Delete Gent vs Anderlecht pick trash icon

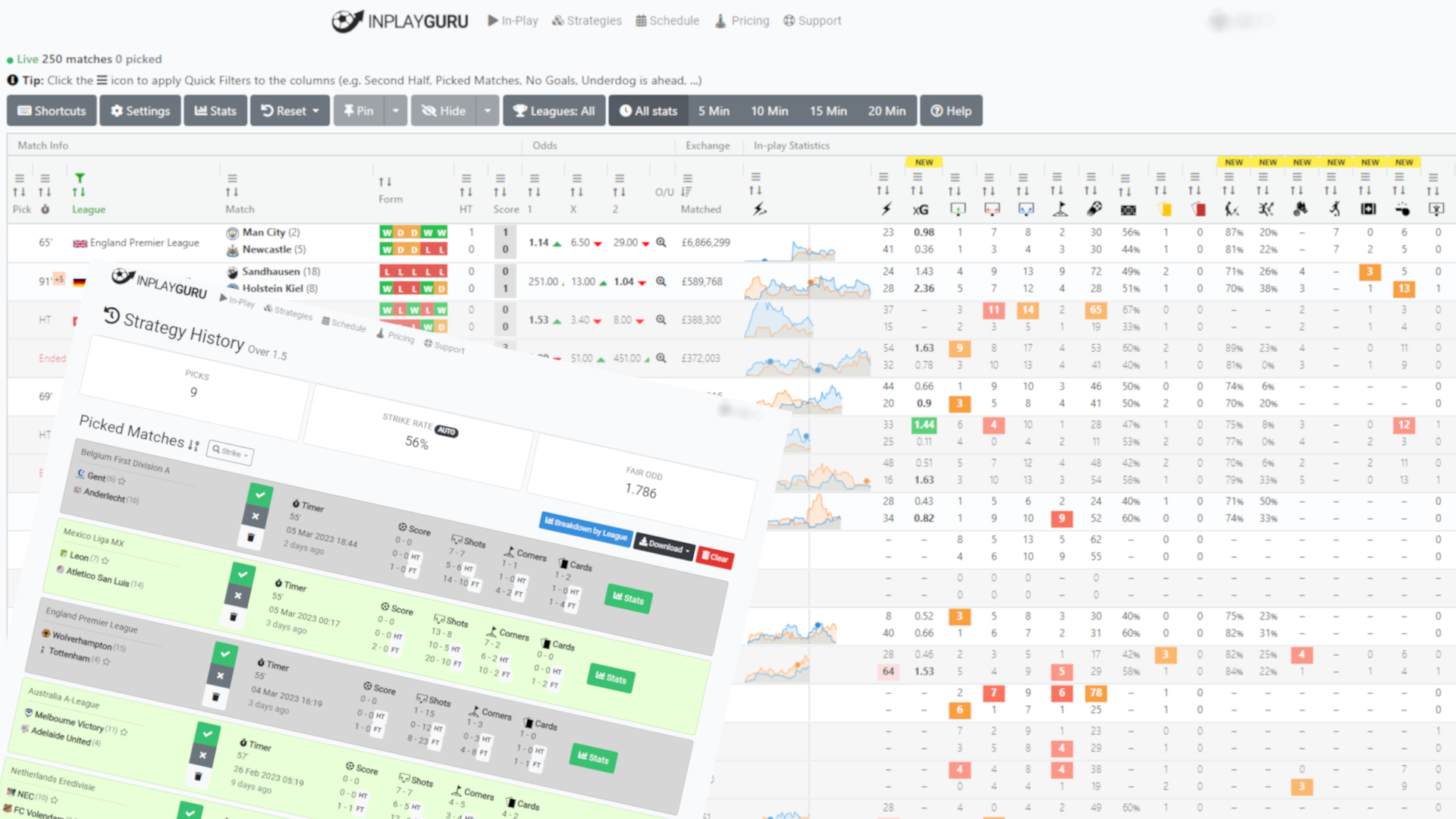[251, 538]
